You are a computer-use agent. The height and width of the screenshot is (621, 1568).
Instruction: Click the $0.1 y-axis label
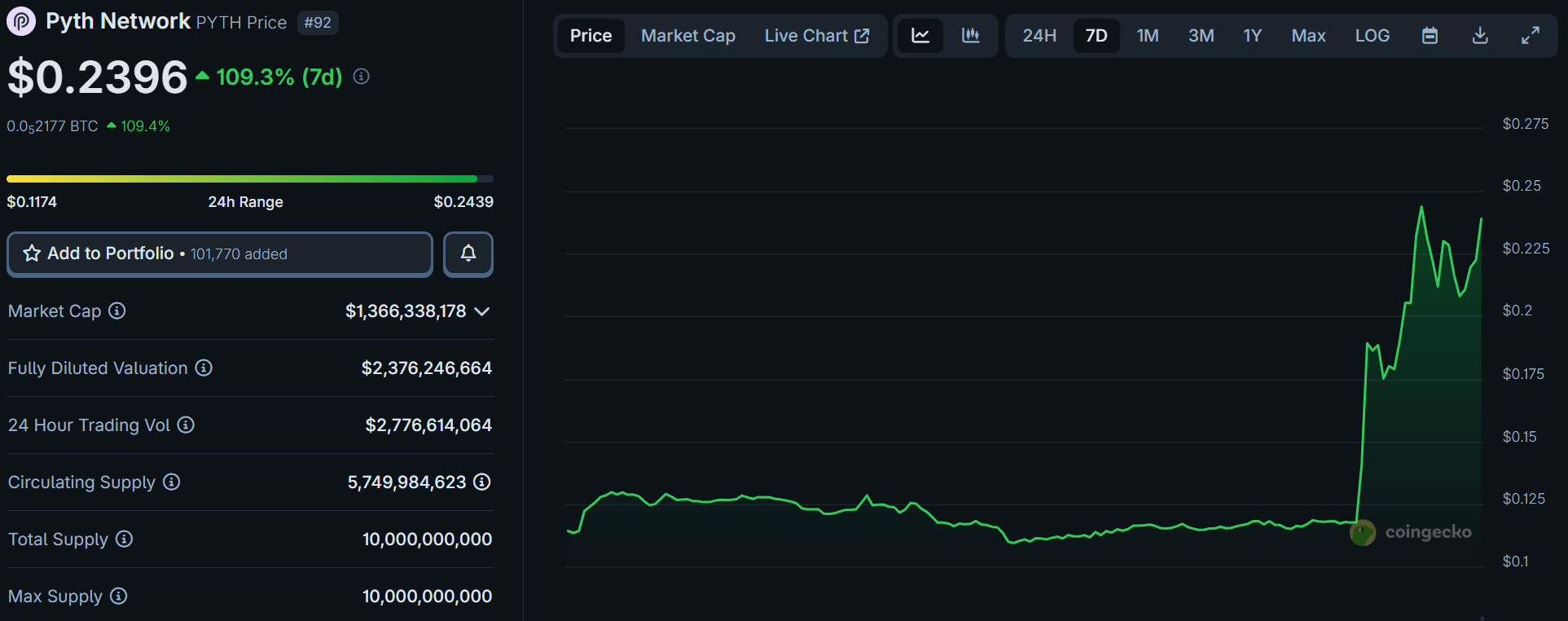tap(1515, 562)
